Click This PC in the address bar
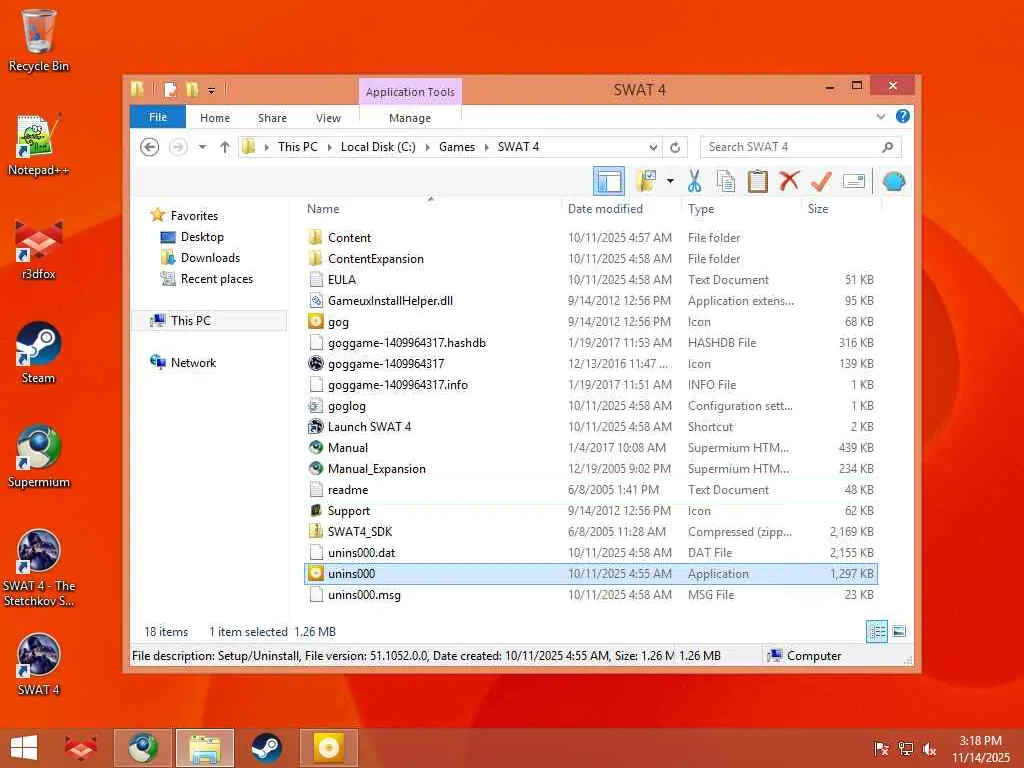The width and height of the screenshot is (1024, 768). (x=297, y=147)
